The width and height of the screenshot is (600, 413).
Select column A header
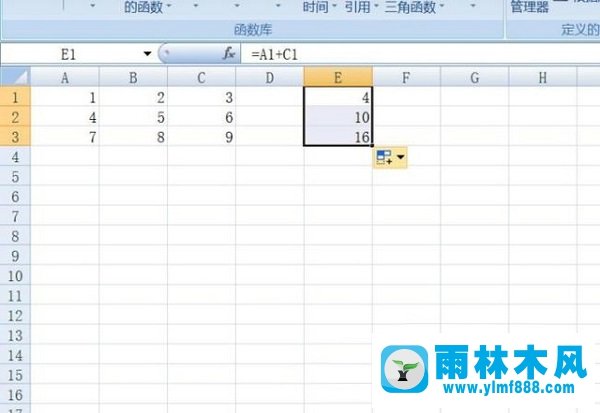tap(65, 78)
